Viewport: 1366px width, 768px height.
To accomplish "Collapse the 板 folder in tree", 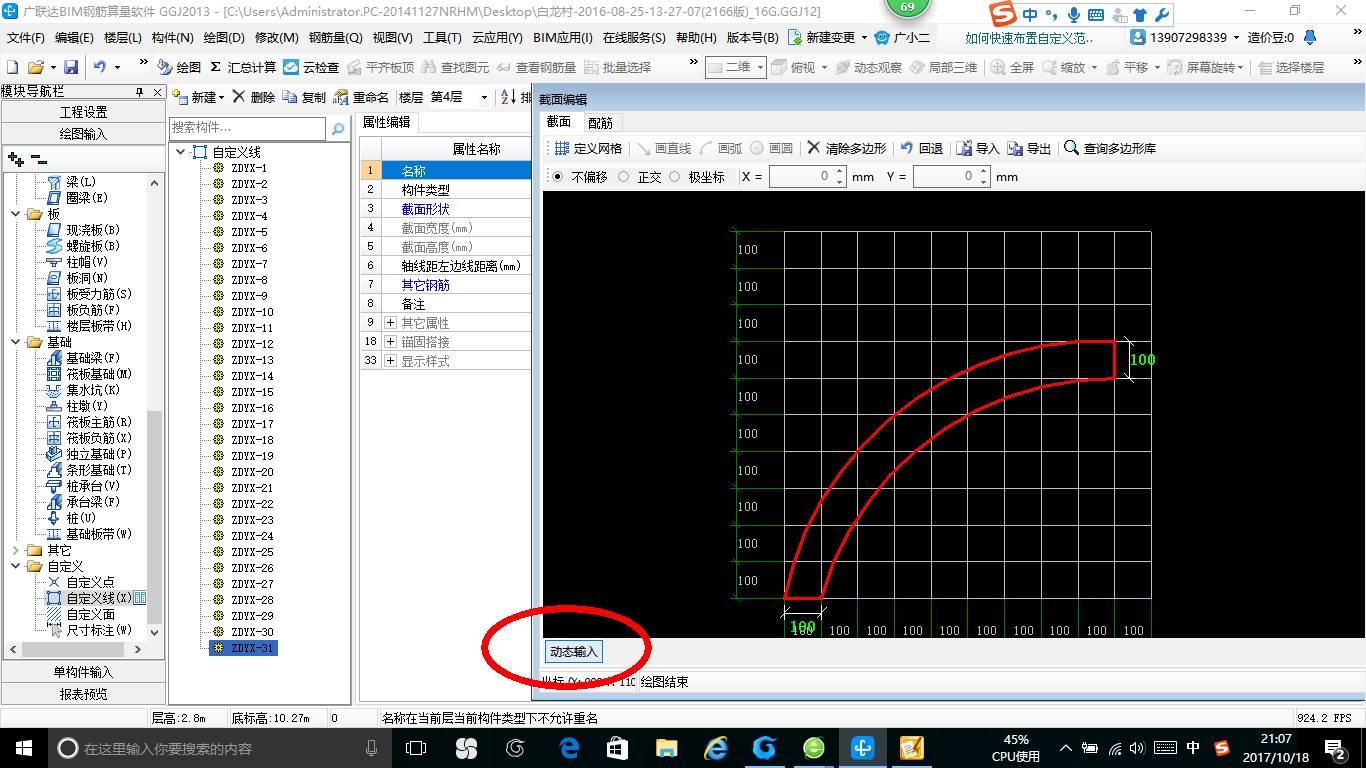I will tap(16, 214).
